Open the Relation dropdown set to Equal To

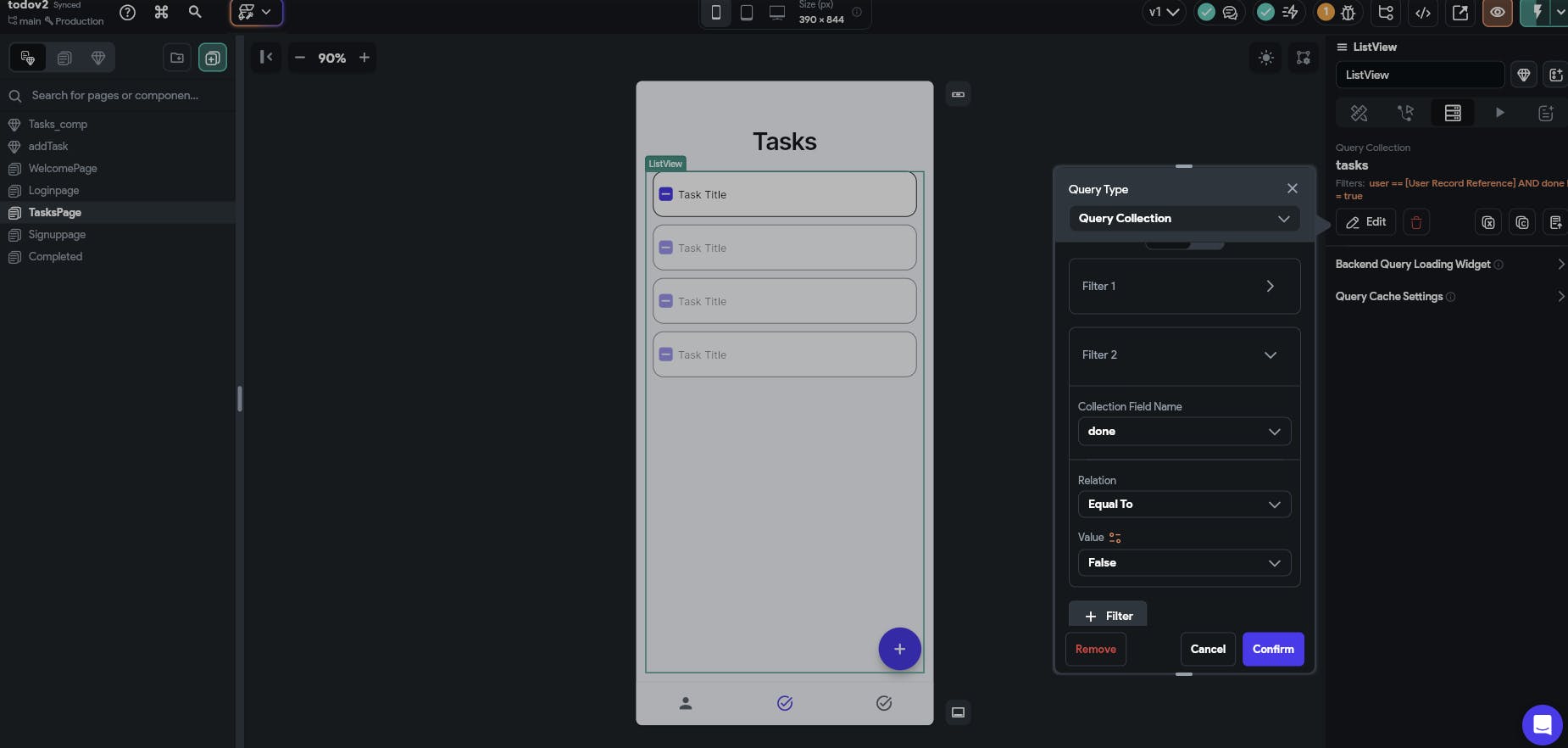click(1184, 505)
